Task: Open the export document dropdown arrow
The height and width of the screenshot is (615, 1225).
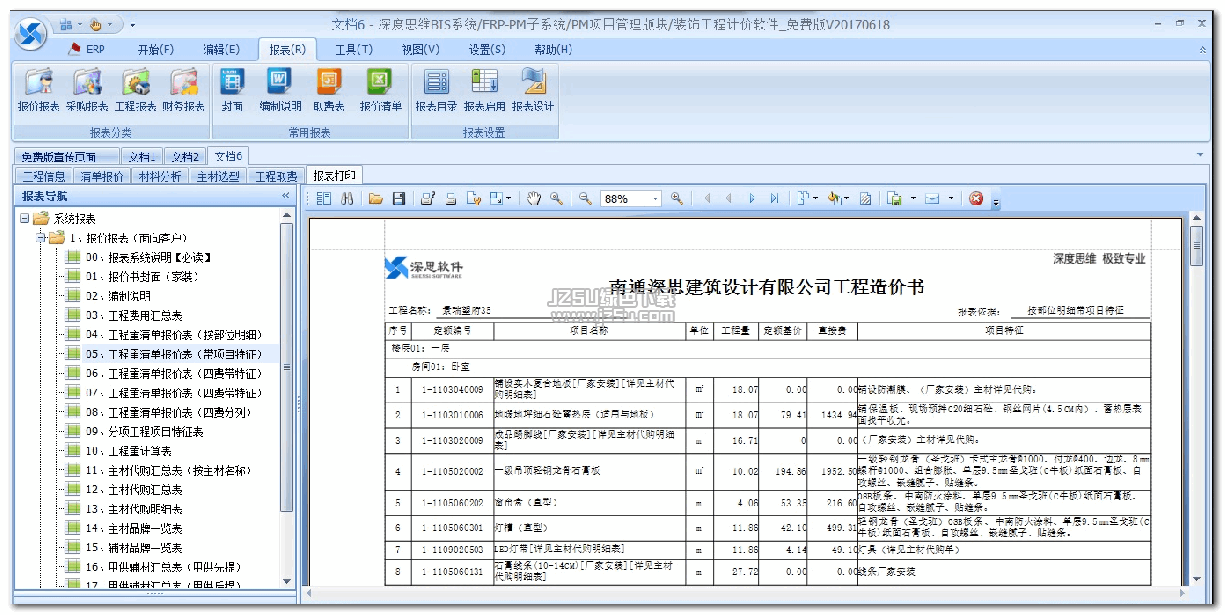Action: (913, 199)
